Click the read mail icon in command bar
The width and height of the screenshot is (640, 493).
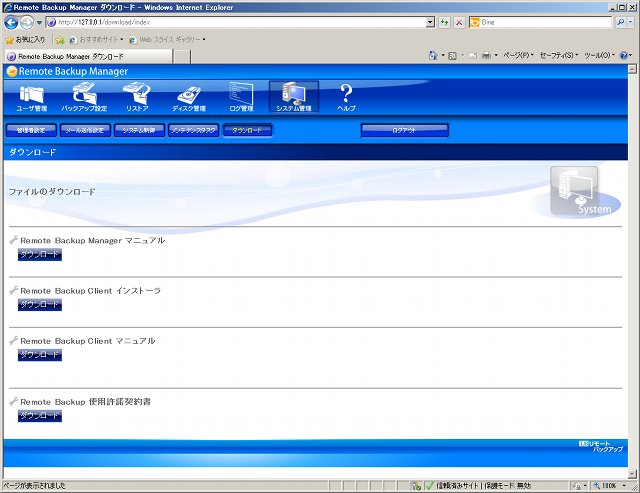[x=473, y=56]
